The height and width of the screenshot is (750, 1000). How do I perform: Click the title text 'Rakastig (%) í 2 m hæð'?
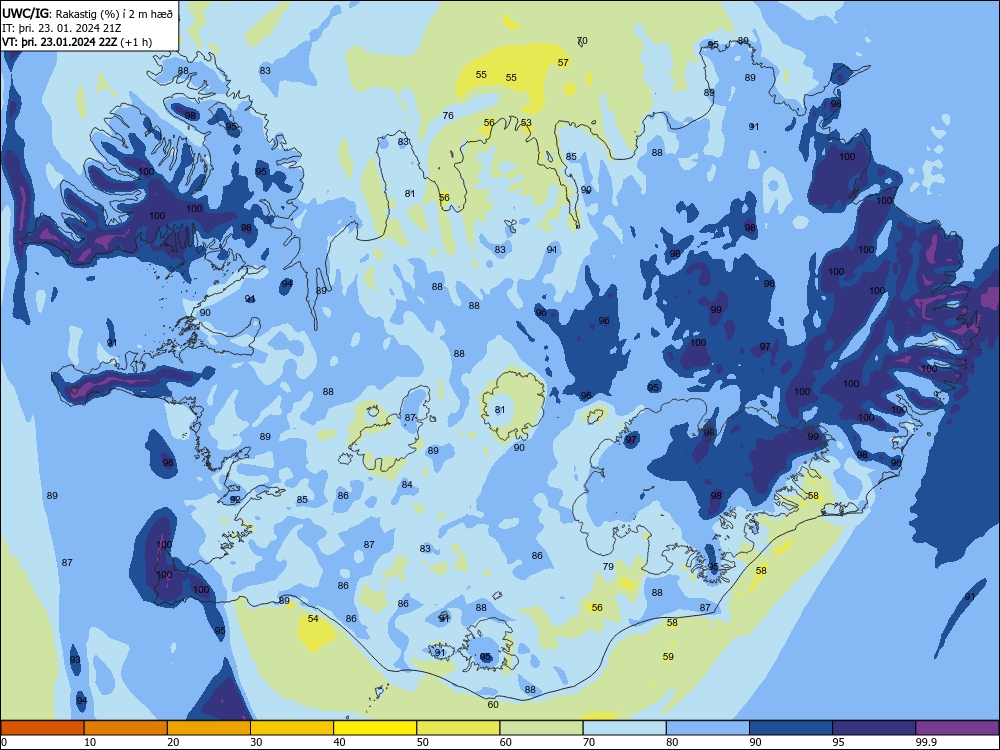[114, 13]
